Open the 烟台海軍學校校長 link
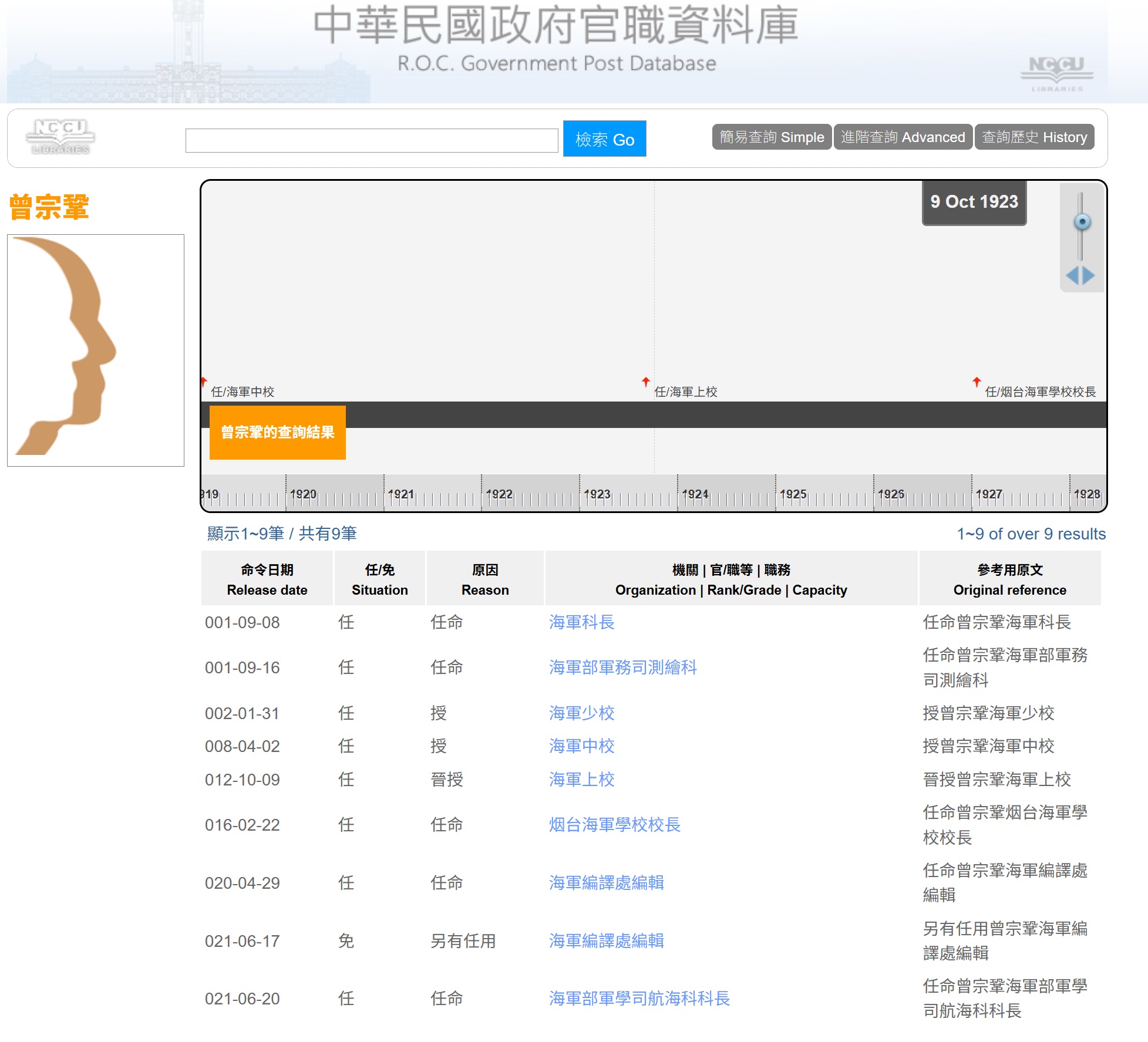1148x1042 pixels. [x=614, y=825]
